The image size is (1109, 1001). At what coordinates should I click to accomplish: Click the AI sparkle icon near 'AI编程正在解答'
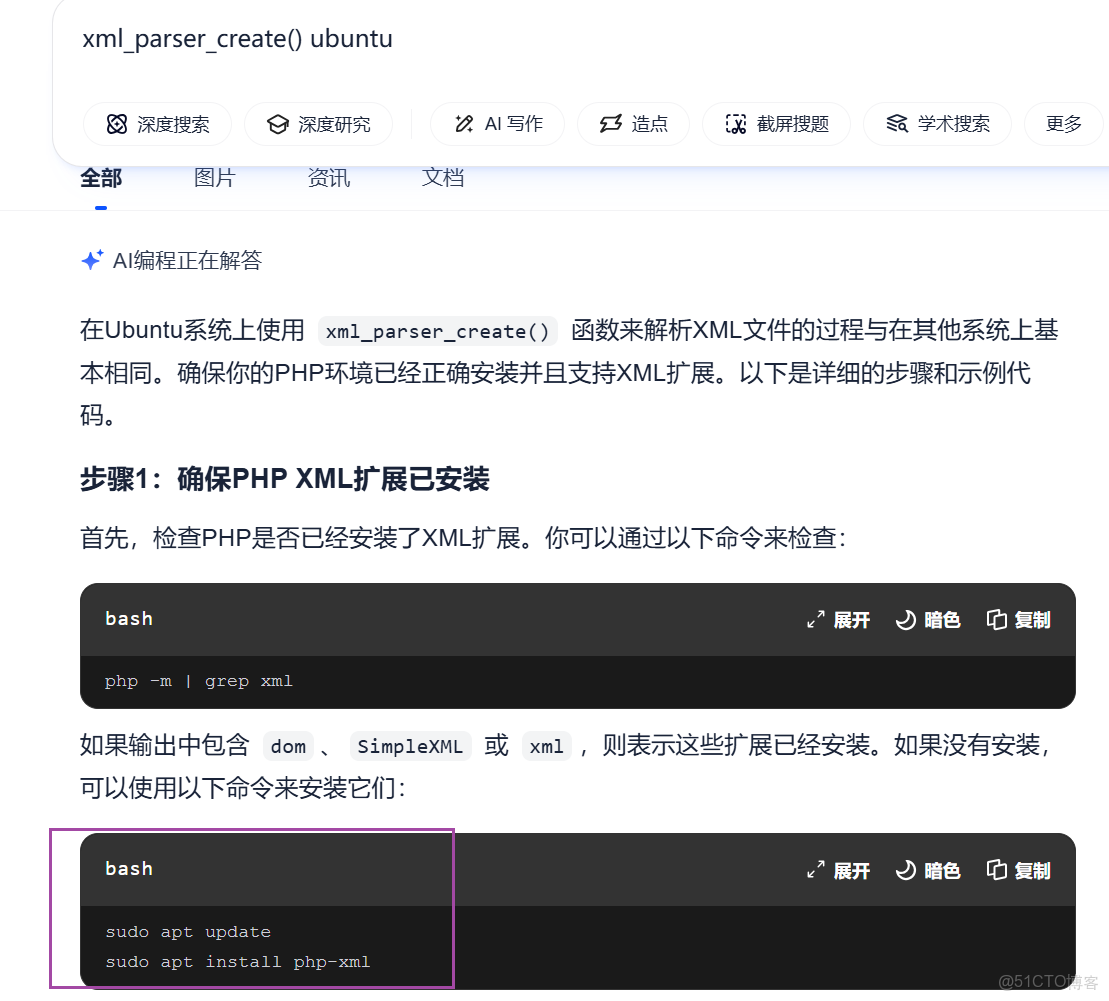coord(92,259)
